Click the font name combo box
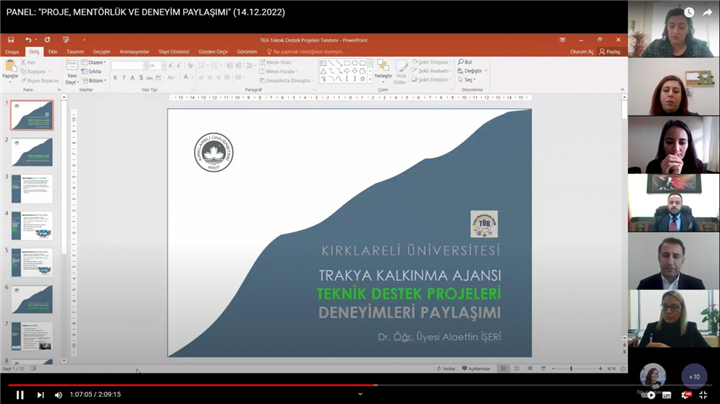 click(x=128, y=66)
